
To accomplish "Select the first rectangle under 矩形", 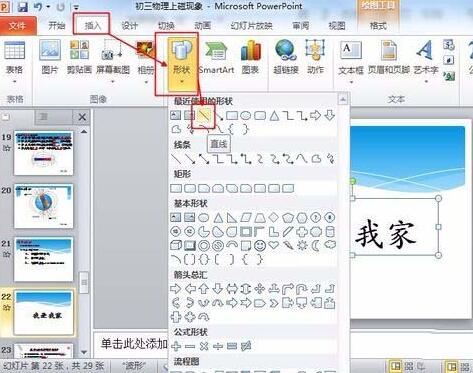I will (176, 188).
